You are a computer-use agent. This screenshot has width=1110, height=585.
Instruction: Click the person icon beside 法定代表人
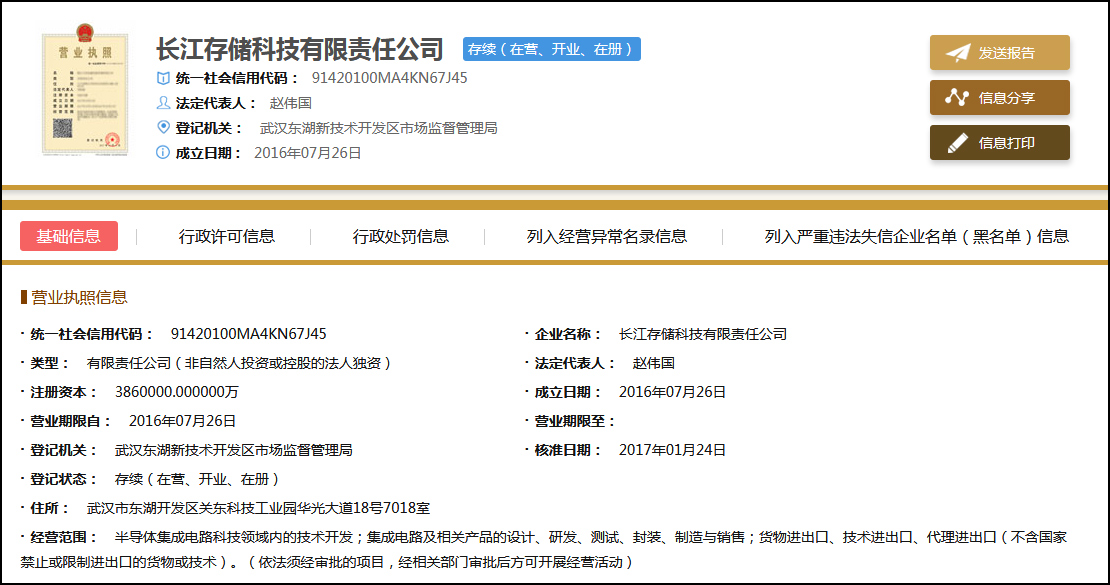[163, 103]
